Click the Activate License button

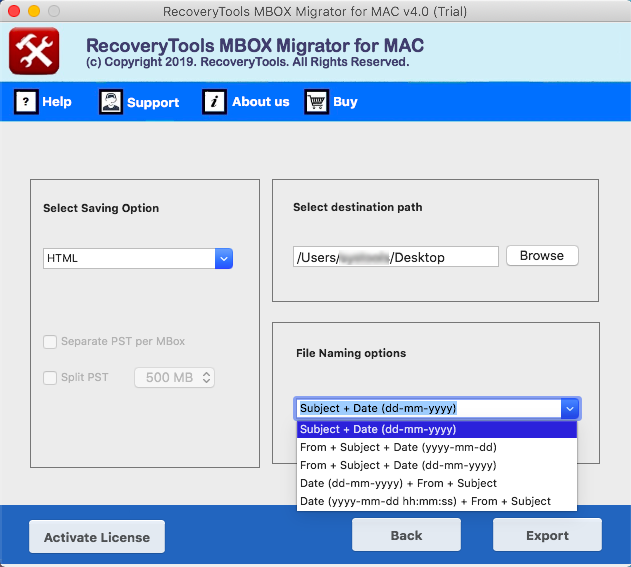tap(97, 537)
